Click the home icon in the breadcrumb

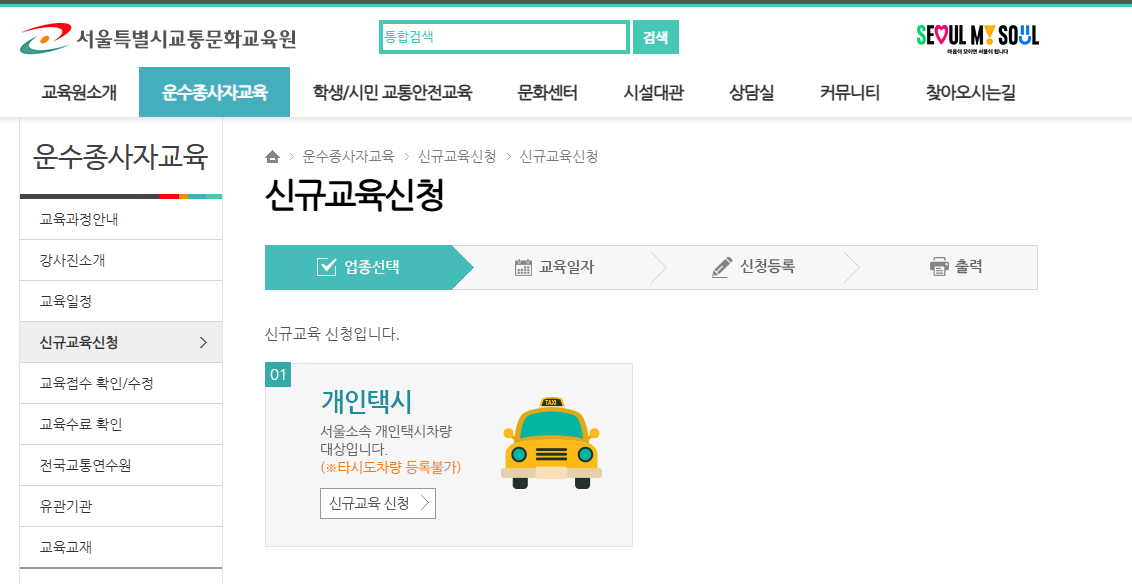point(270,156)
